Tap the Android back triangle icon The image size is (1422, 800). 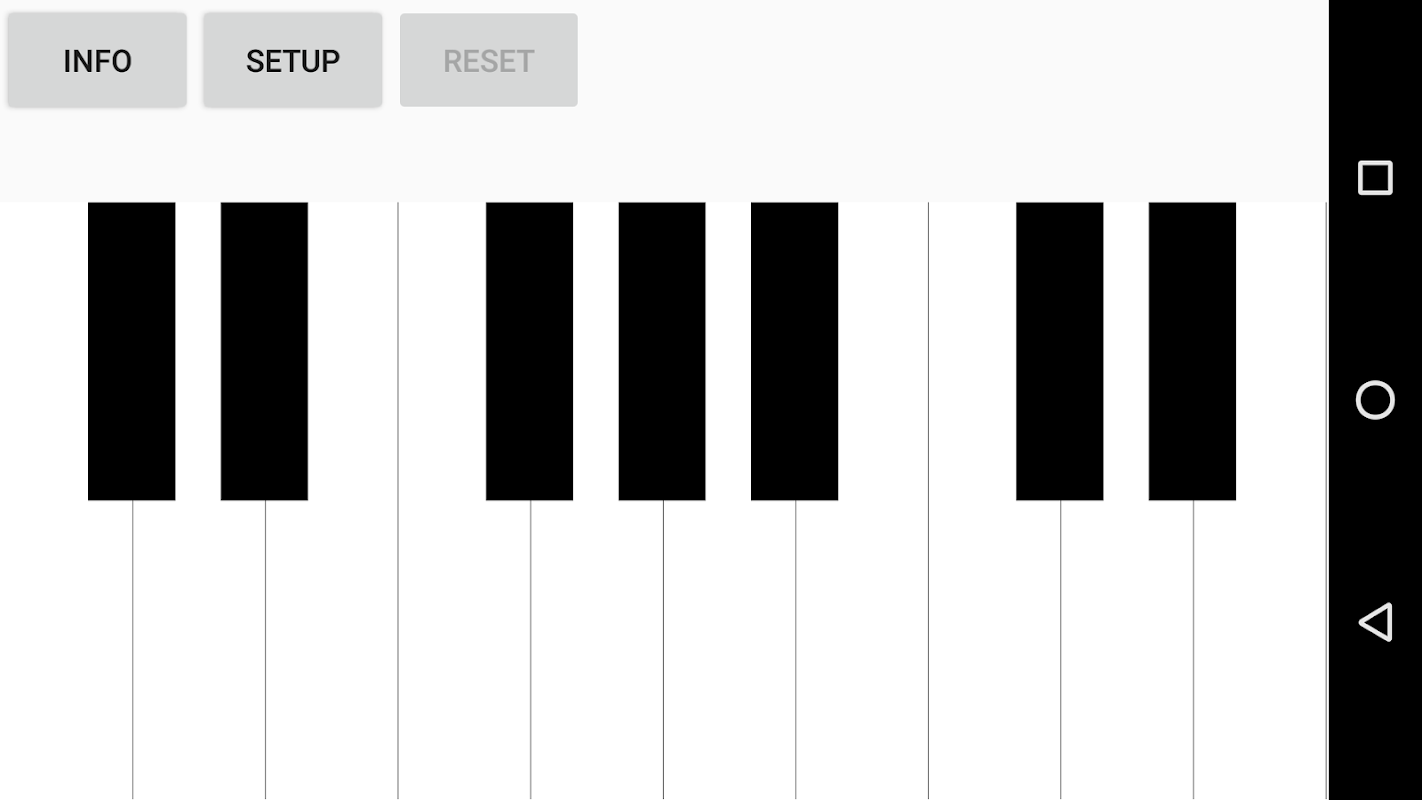coord(1375,622)
